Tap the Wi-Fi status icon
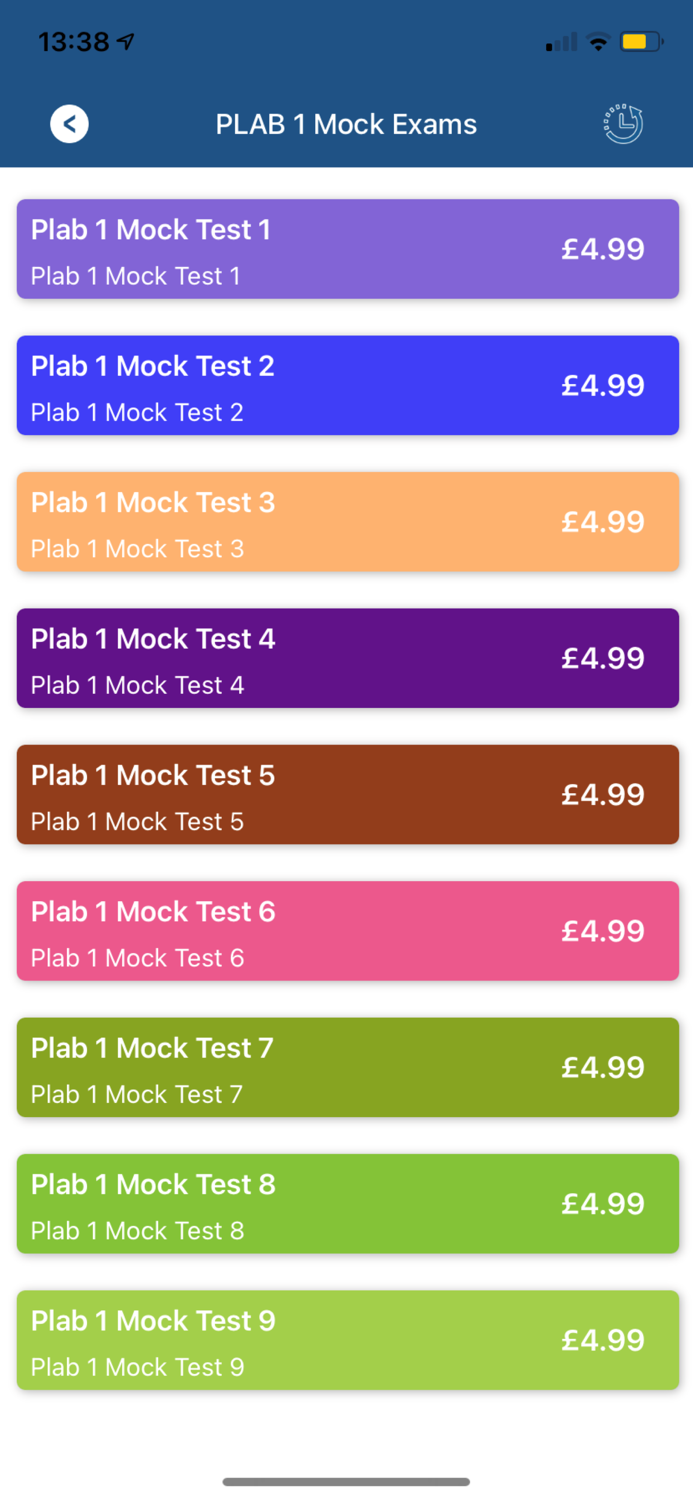 (598, 42)
